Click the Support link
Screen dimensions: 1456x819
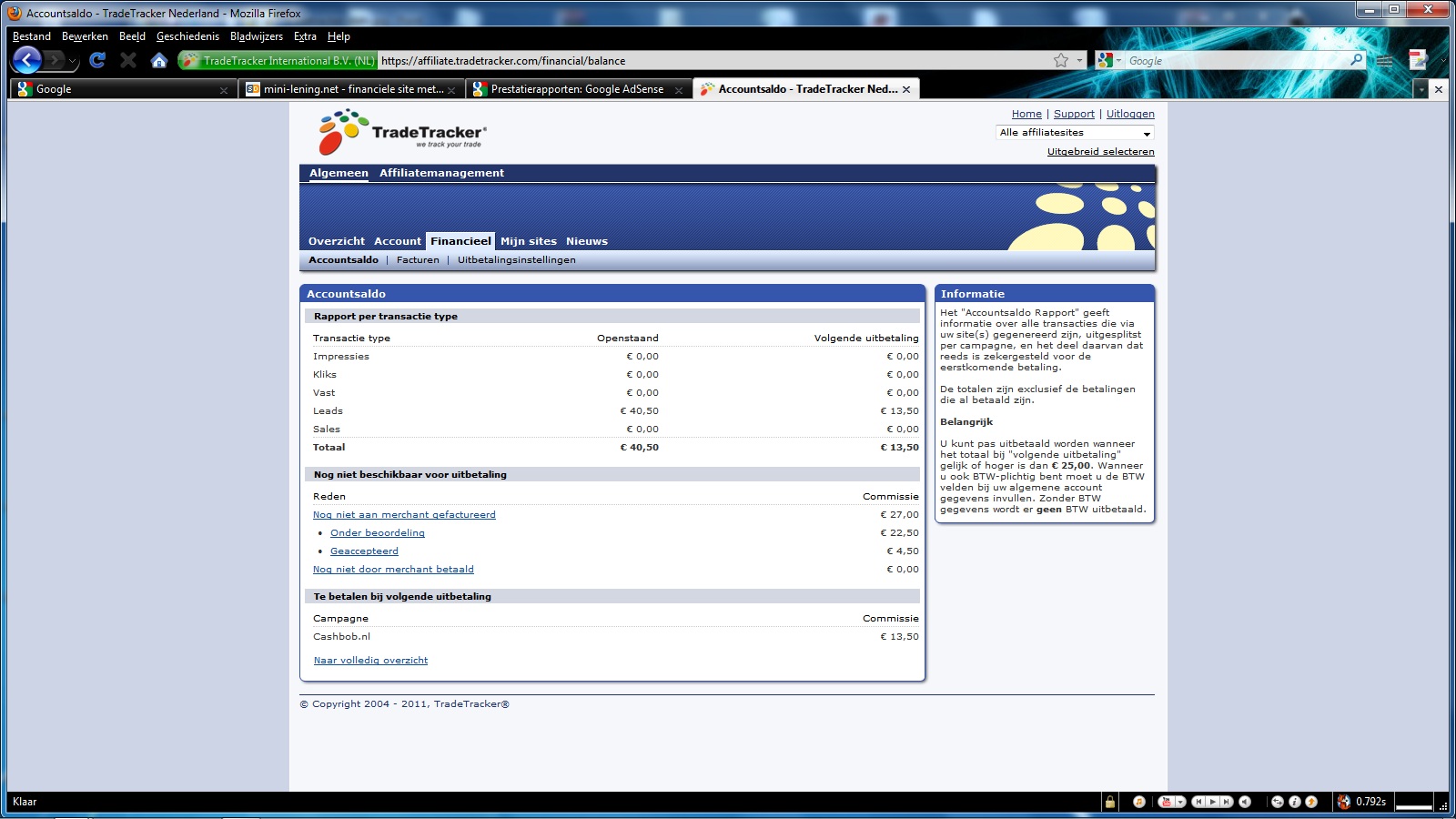1074,114
